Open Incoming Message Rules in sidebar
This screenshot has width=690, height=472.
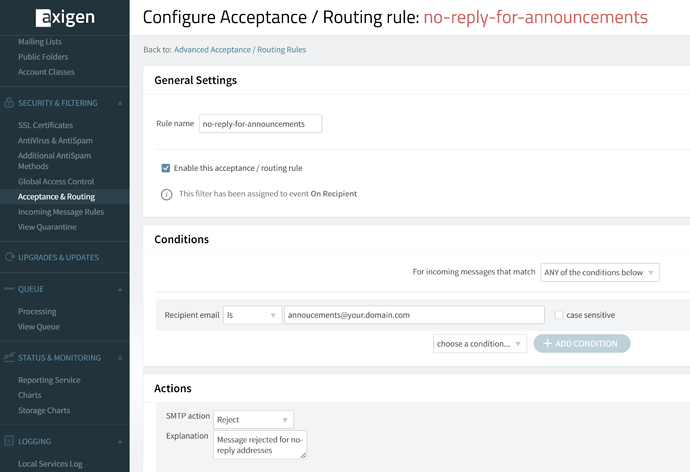61,212
